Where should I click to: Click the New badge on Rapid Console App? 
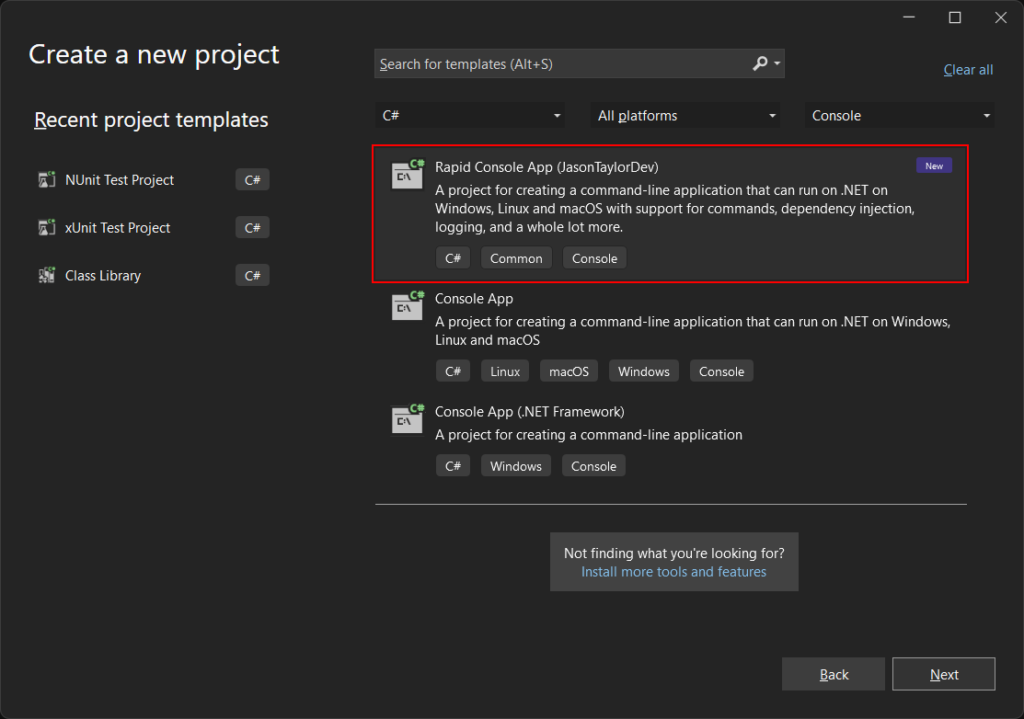coord(934,166)
